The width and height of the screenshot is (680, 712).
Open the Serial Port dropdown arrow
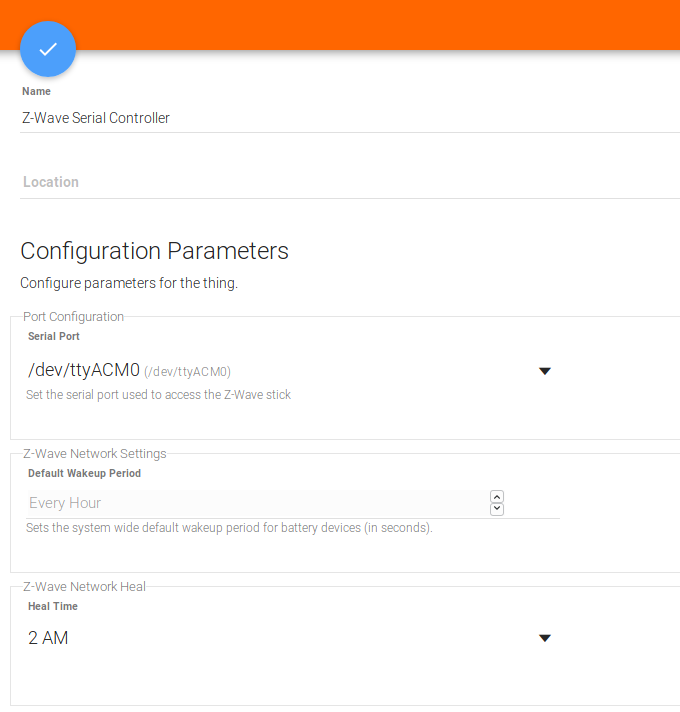click(545, 371)
